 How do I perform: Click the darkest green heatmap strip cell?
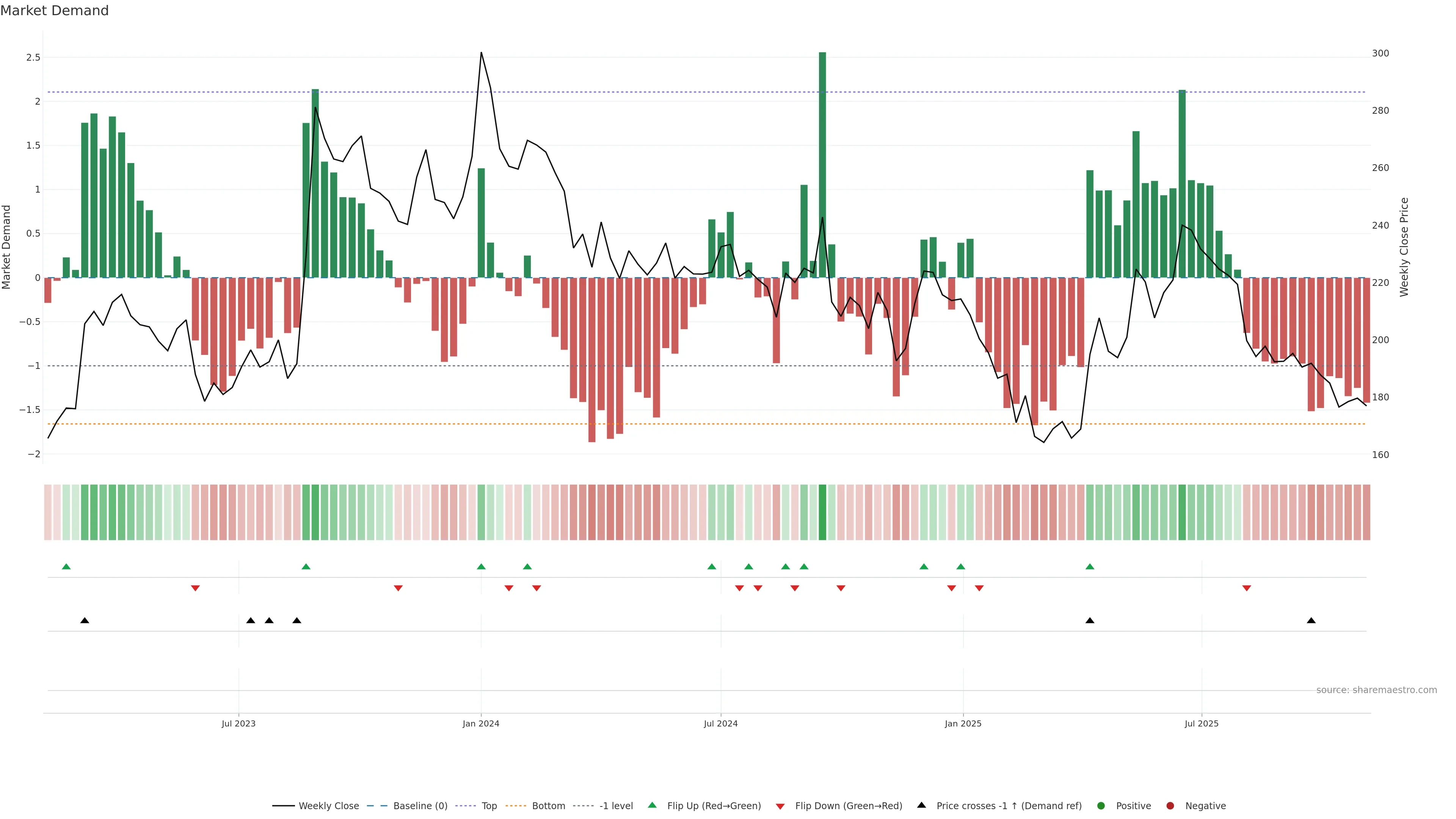point(822,512)
